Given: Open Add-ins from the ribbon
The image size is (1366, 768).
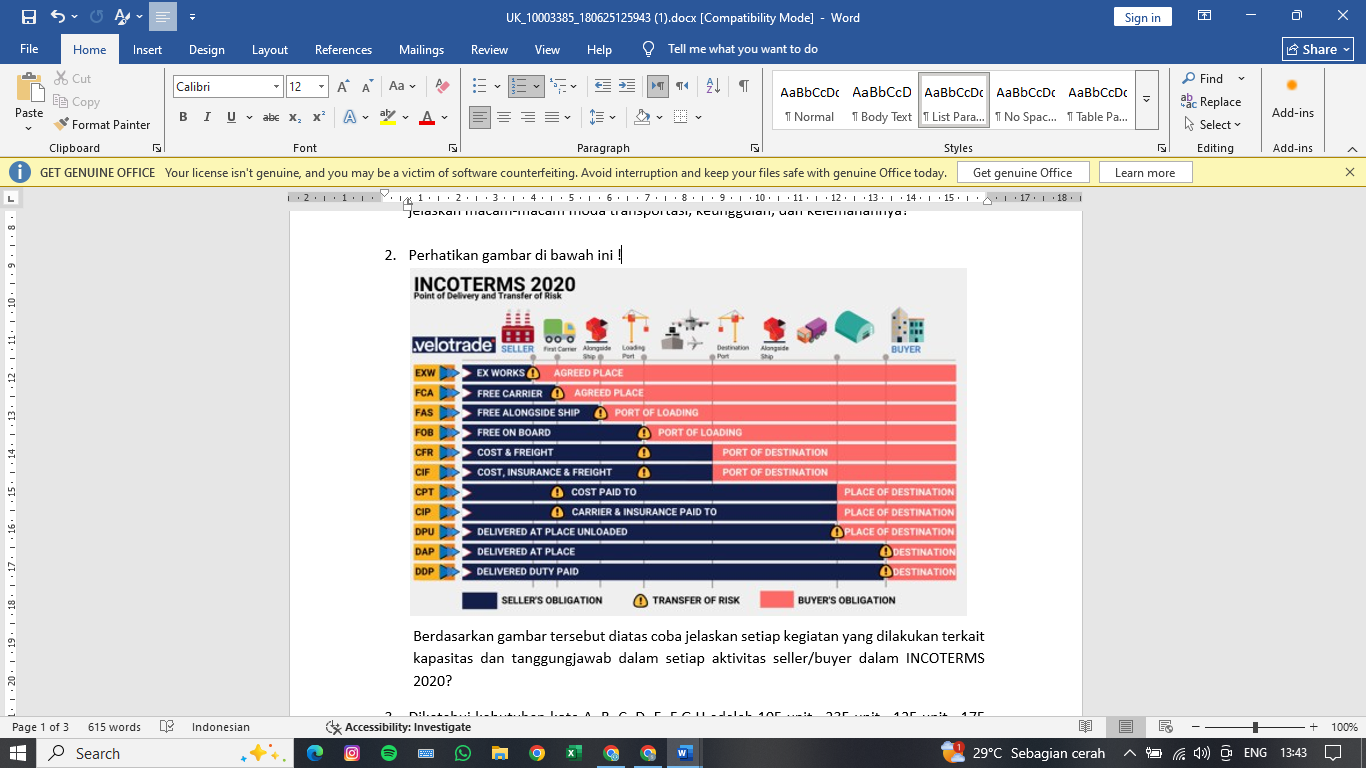Looking at the screenshot, I should pos(1292,98).
